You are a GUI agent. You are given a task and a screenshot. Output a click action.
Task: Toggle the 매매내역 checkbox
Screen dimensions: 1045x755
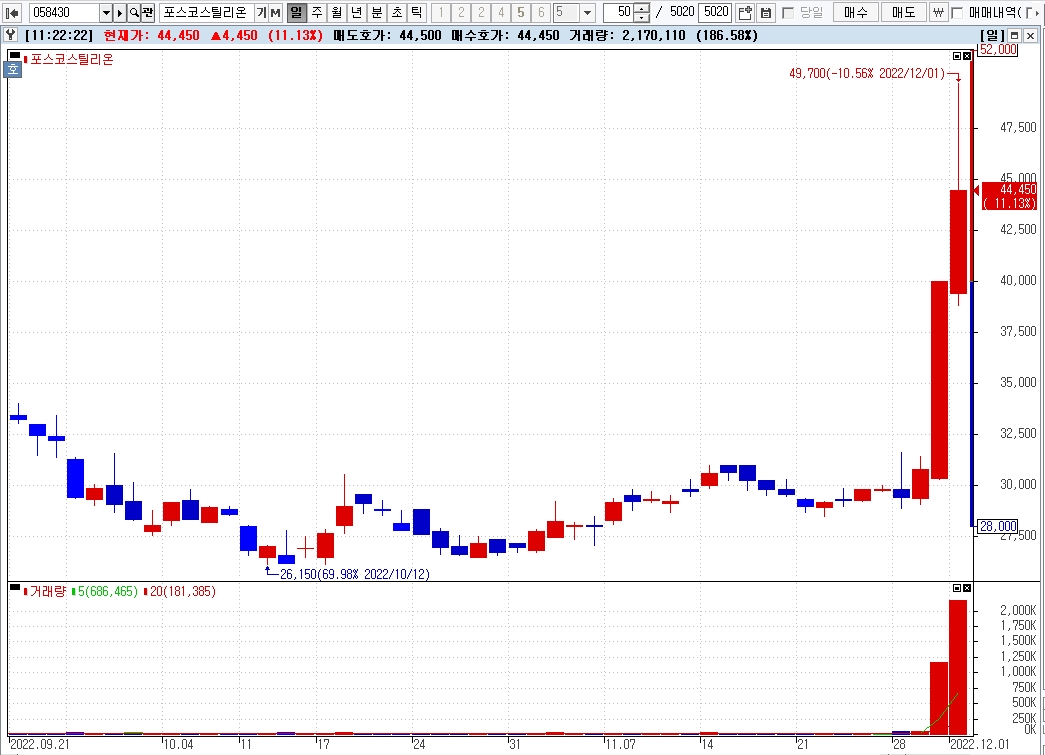(957, 13)
